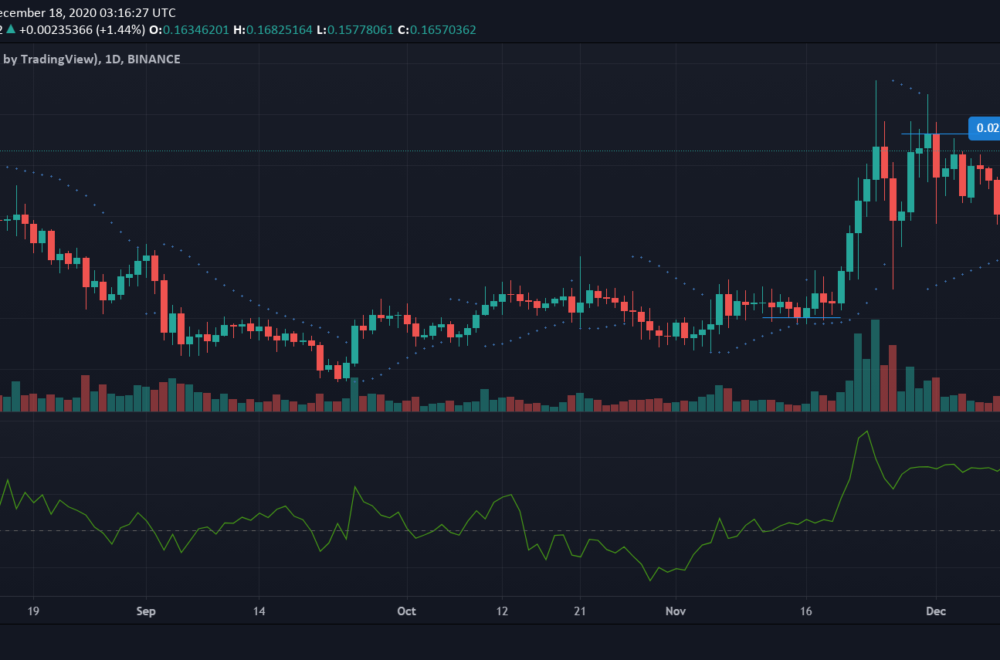
Task: Click the 'Sep' date axis label
Action: pos(146,611)
